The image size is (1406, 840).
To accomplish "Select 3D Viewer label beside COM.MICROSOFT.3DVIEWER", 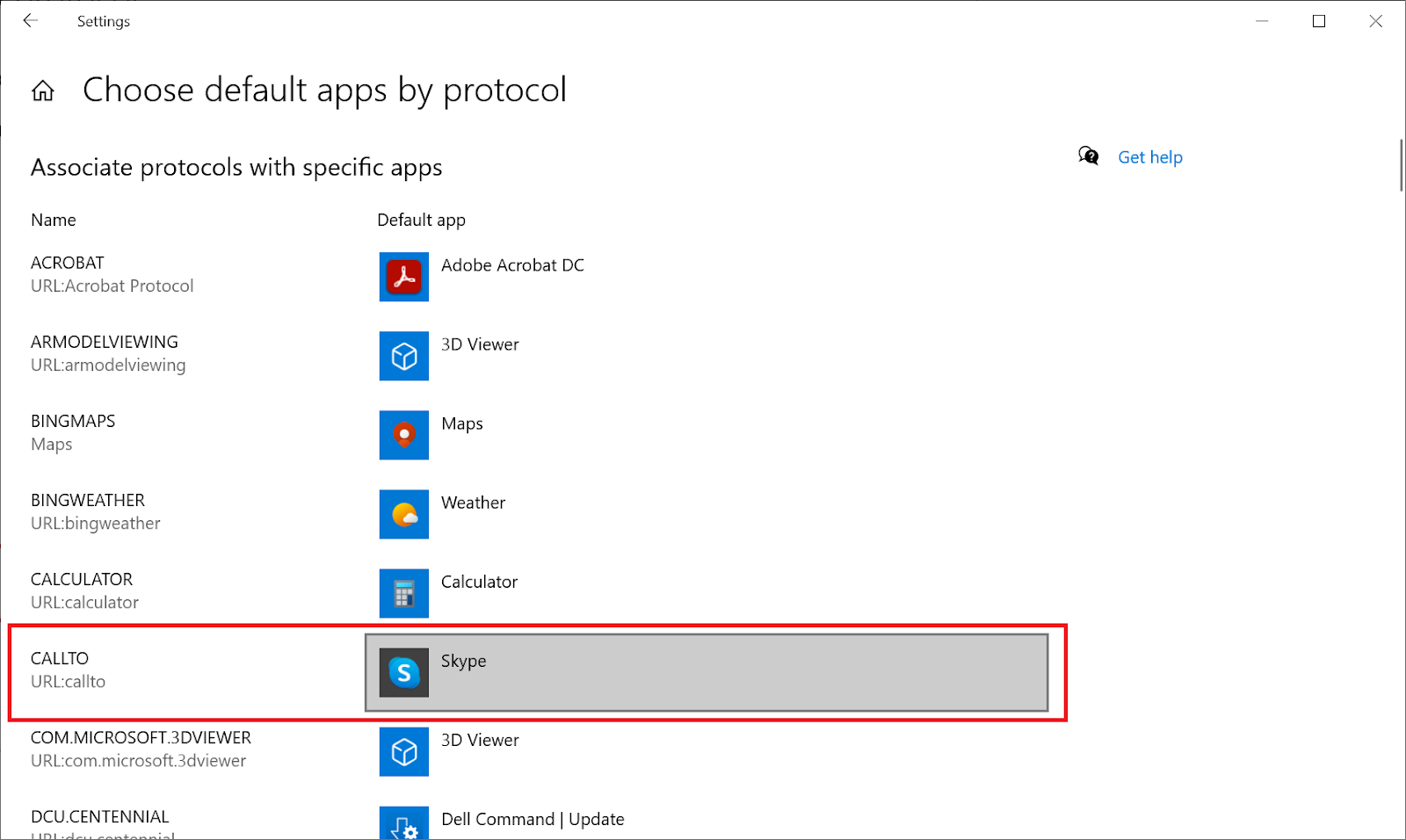I will tap(480, 740).
